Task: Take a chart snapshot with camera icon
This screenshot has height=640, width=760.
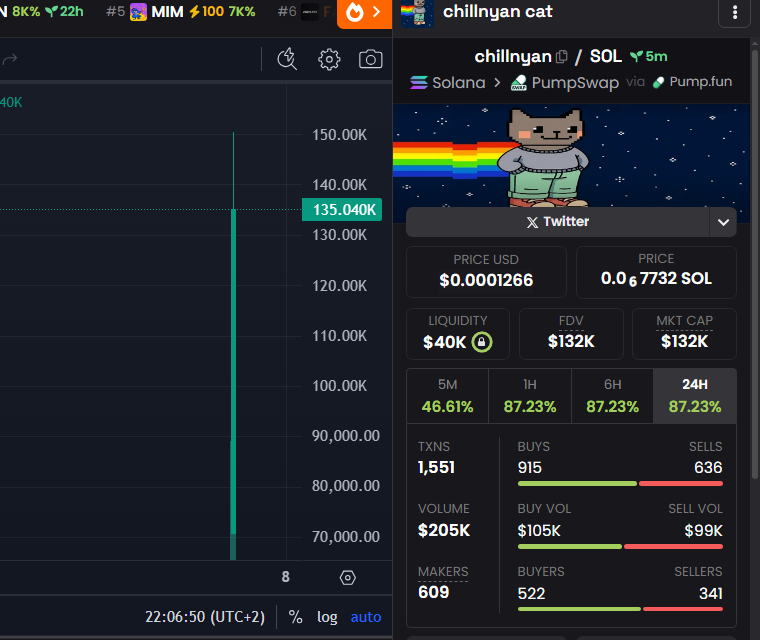Action: pos(370,59)
